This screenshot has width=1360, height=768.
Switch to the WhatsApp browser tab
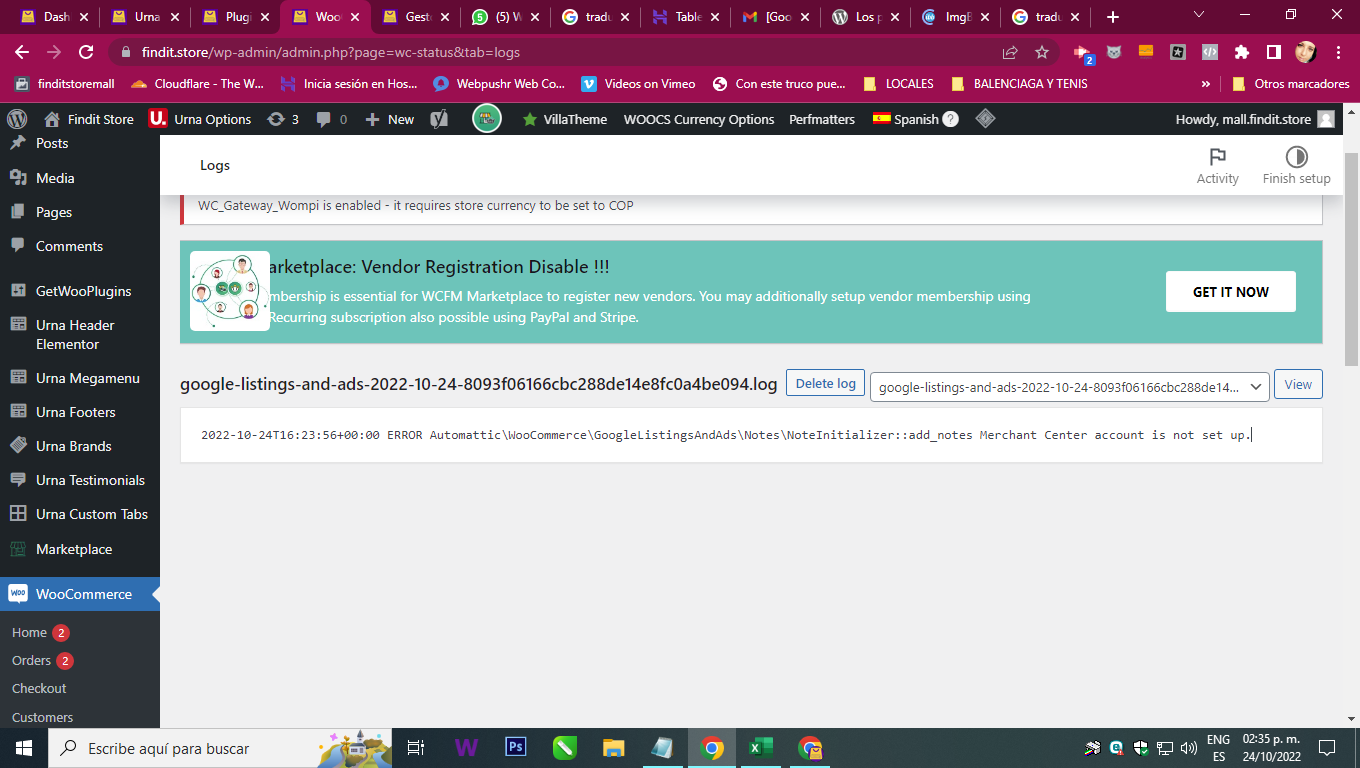click(x=505, y=17)
